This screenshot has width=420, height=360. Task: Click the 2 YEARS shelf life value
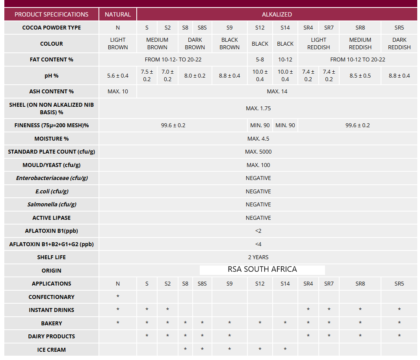258,257
